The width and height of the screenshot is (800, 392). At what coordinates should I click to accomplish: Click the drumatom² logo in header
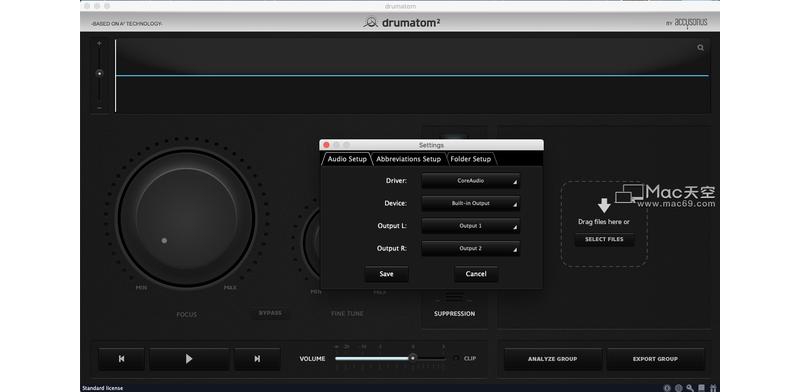click(402, 22)
